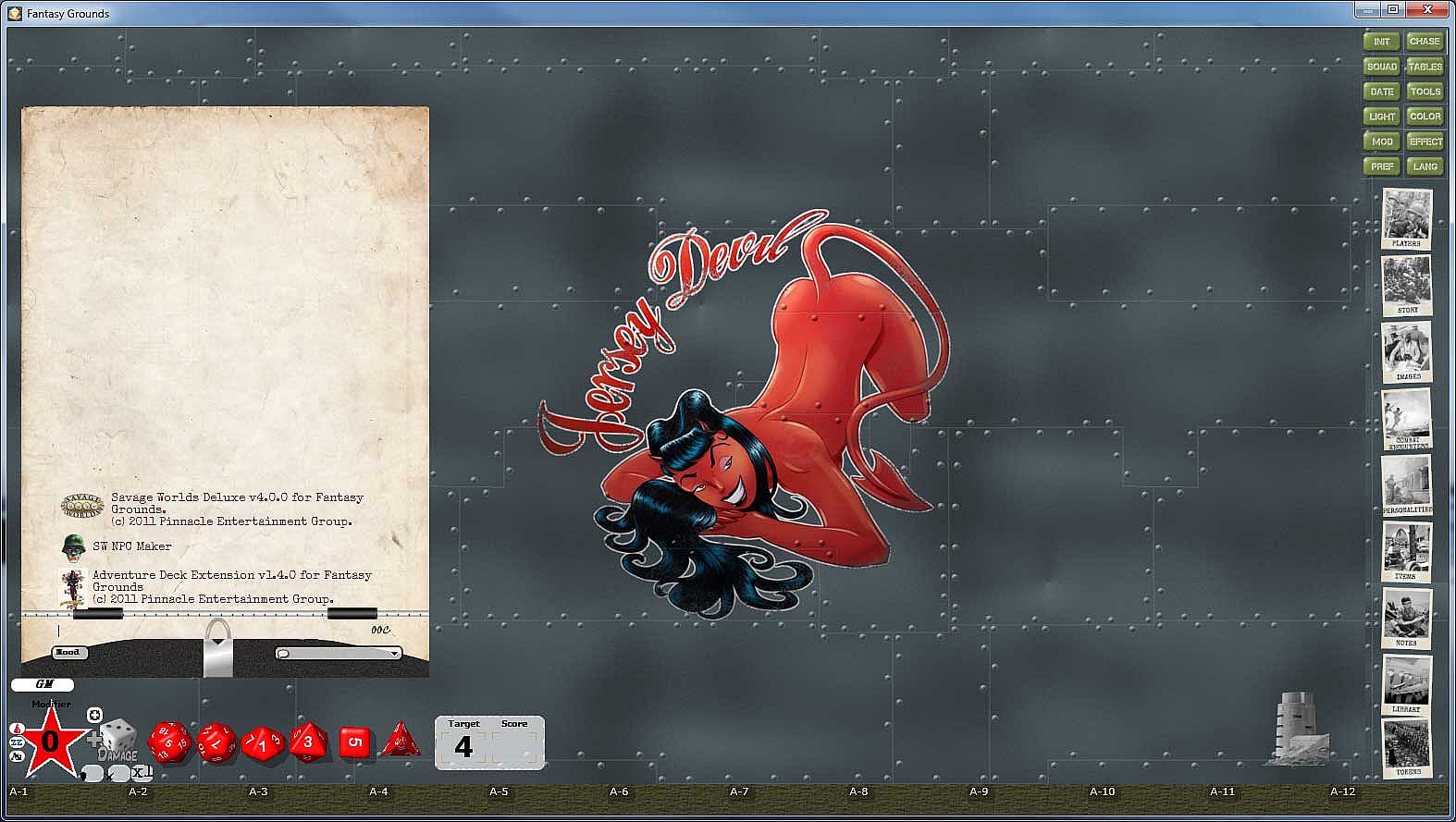The height and width of the screenshot is (822, 1456).
Task: Pick the red d20 die
Action: 169,742
